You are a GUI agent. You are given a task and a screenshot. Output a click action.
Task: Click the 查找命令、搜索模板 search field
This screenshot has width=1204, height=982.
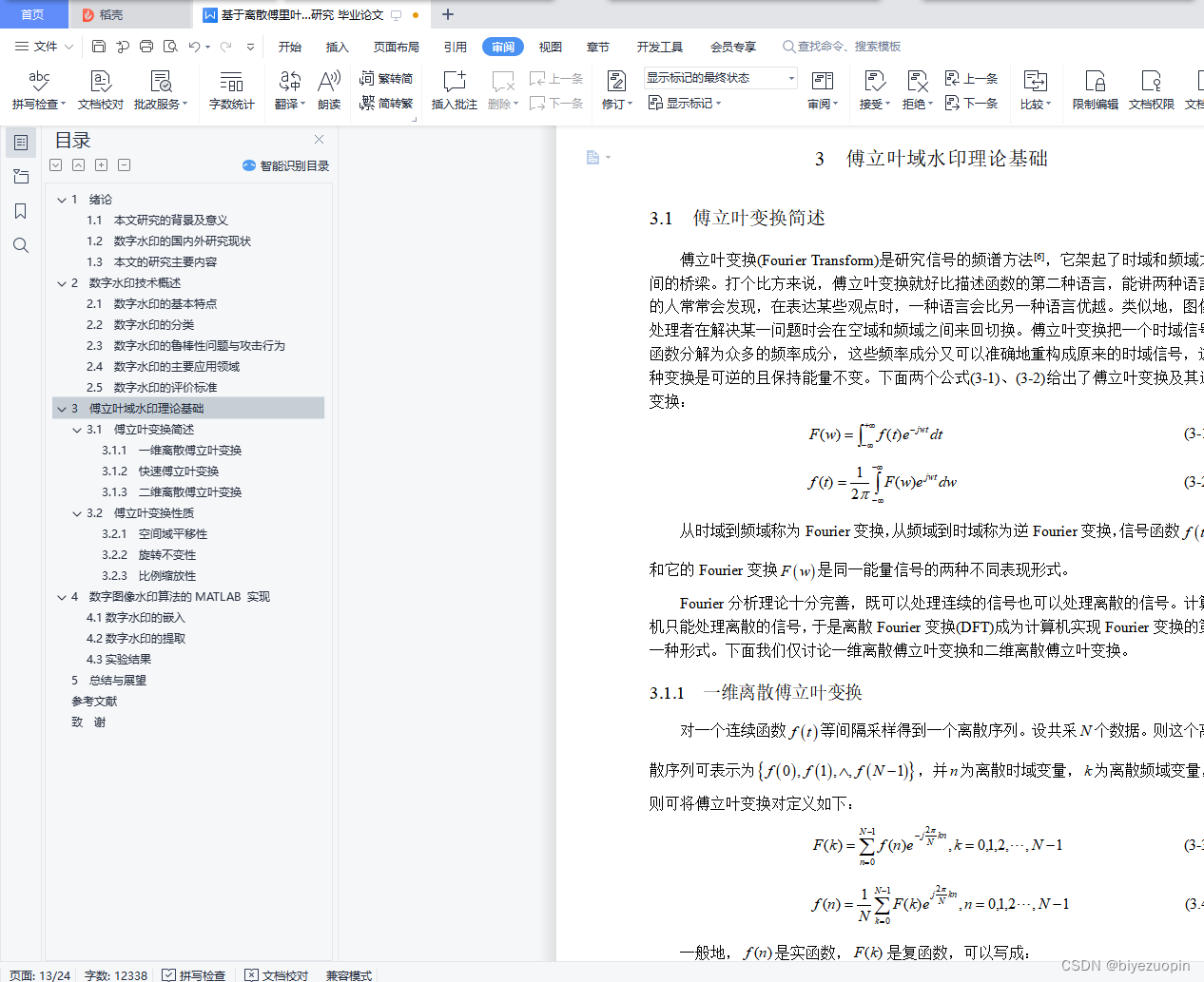tap(842, 47)
